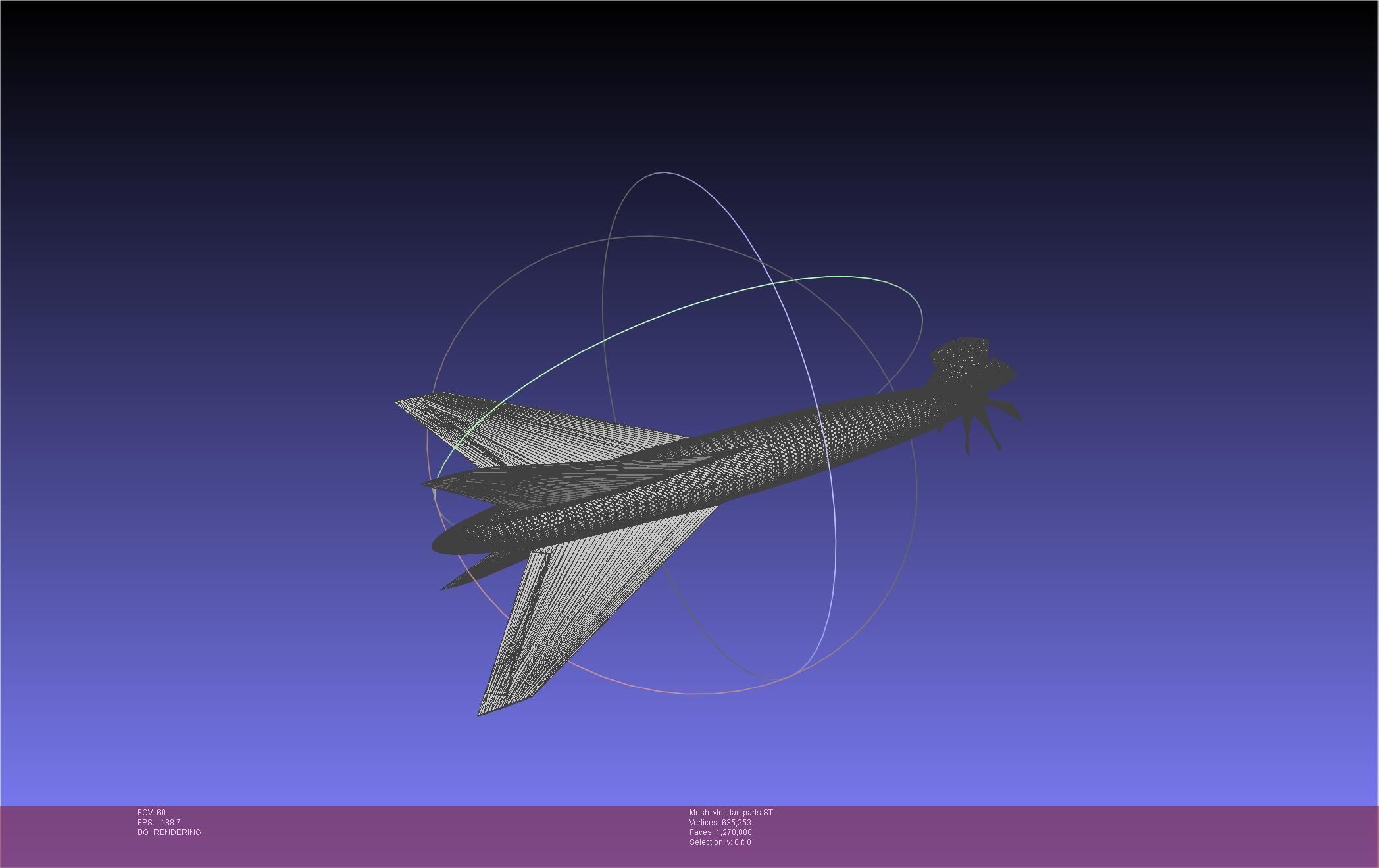Screen dimensions: 1379x868
Task: Click the FPS: 188.7 readout
Action: (159, 823)
